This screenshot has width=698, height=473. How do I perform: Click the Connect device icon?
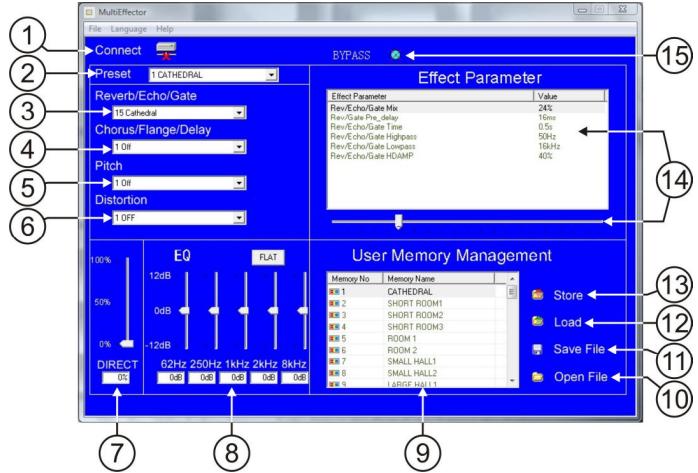[166, 50]
